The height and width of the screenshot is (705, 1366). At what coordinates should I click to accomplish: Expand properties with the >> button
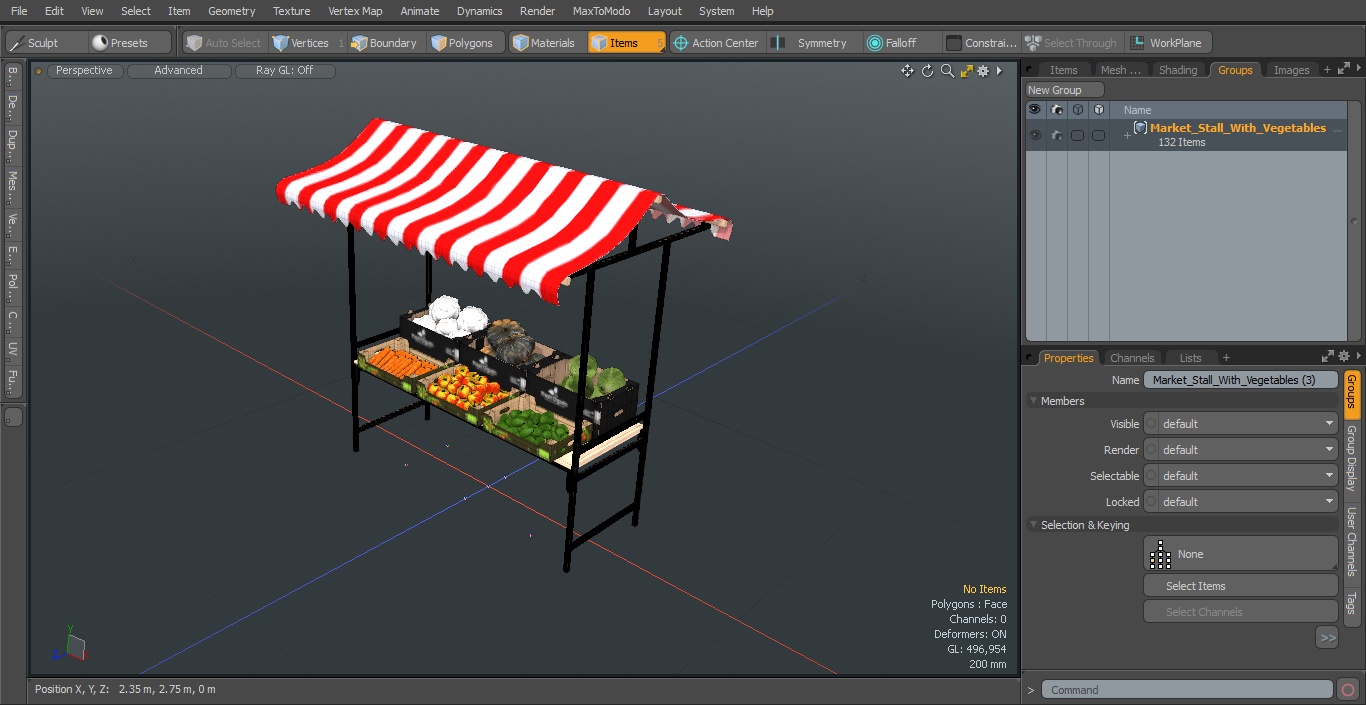pos(1327,637)
